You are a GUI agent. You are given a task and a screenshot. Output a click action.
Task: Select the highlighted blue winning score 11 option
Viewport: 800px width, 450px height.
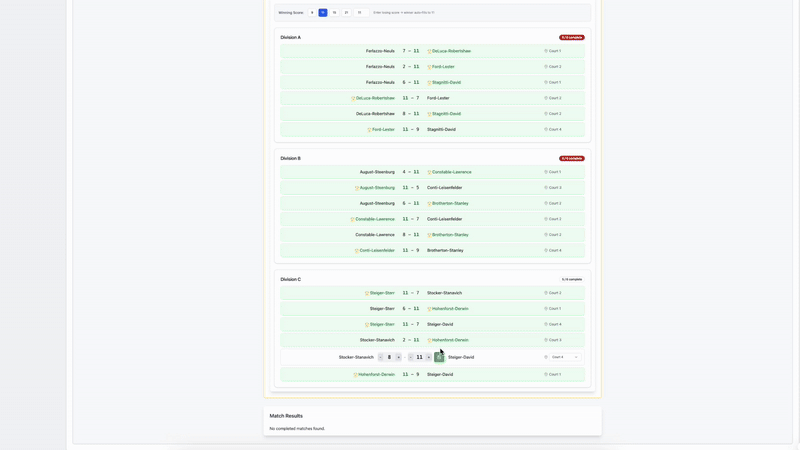pos(322,13)
